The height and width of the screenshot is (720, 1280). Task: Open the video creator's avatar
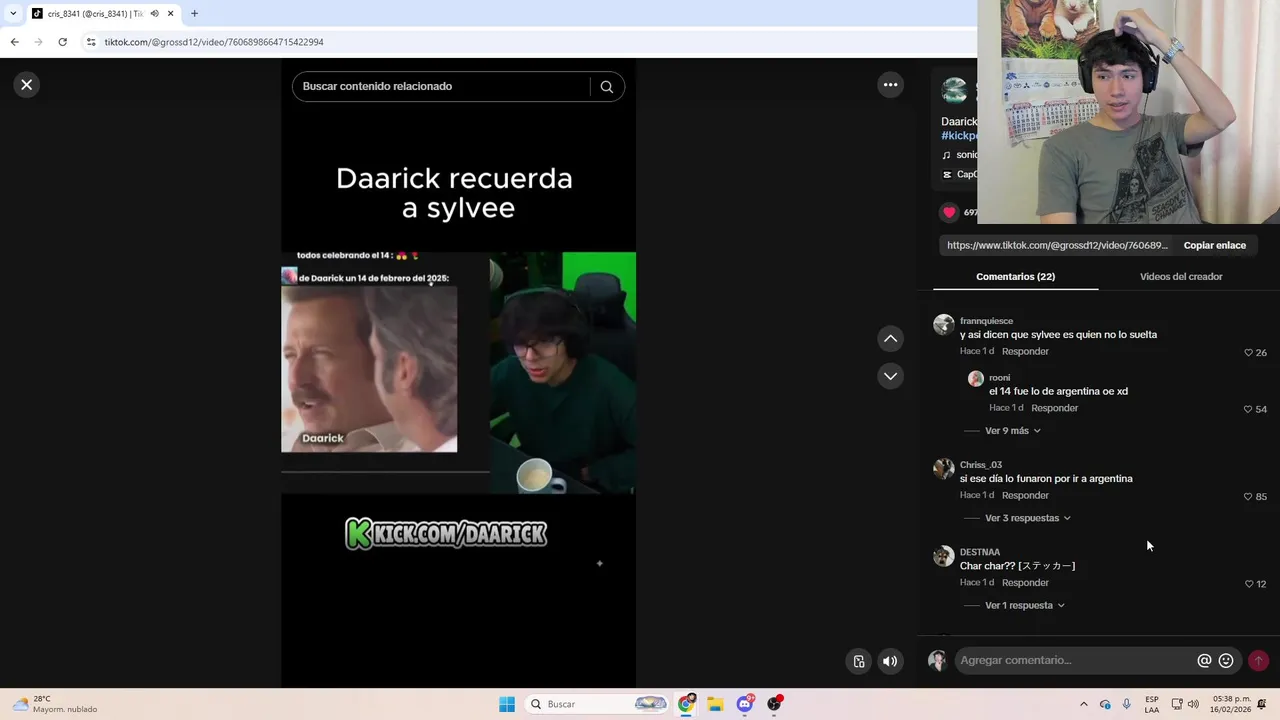[x=955, y=91]
